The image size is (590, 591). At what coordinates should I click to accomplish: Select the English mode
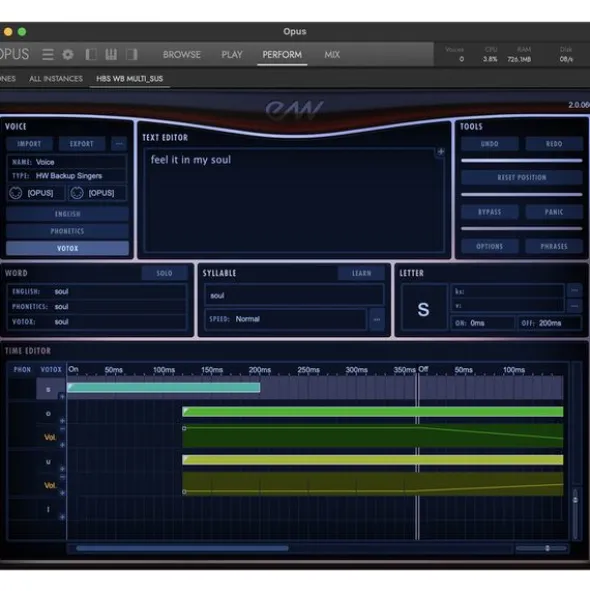click(67, 214)
